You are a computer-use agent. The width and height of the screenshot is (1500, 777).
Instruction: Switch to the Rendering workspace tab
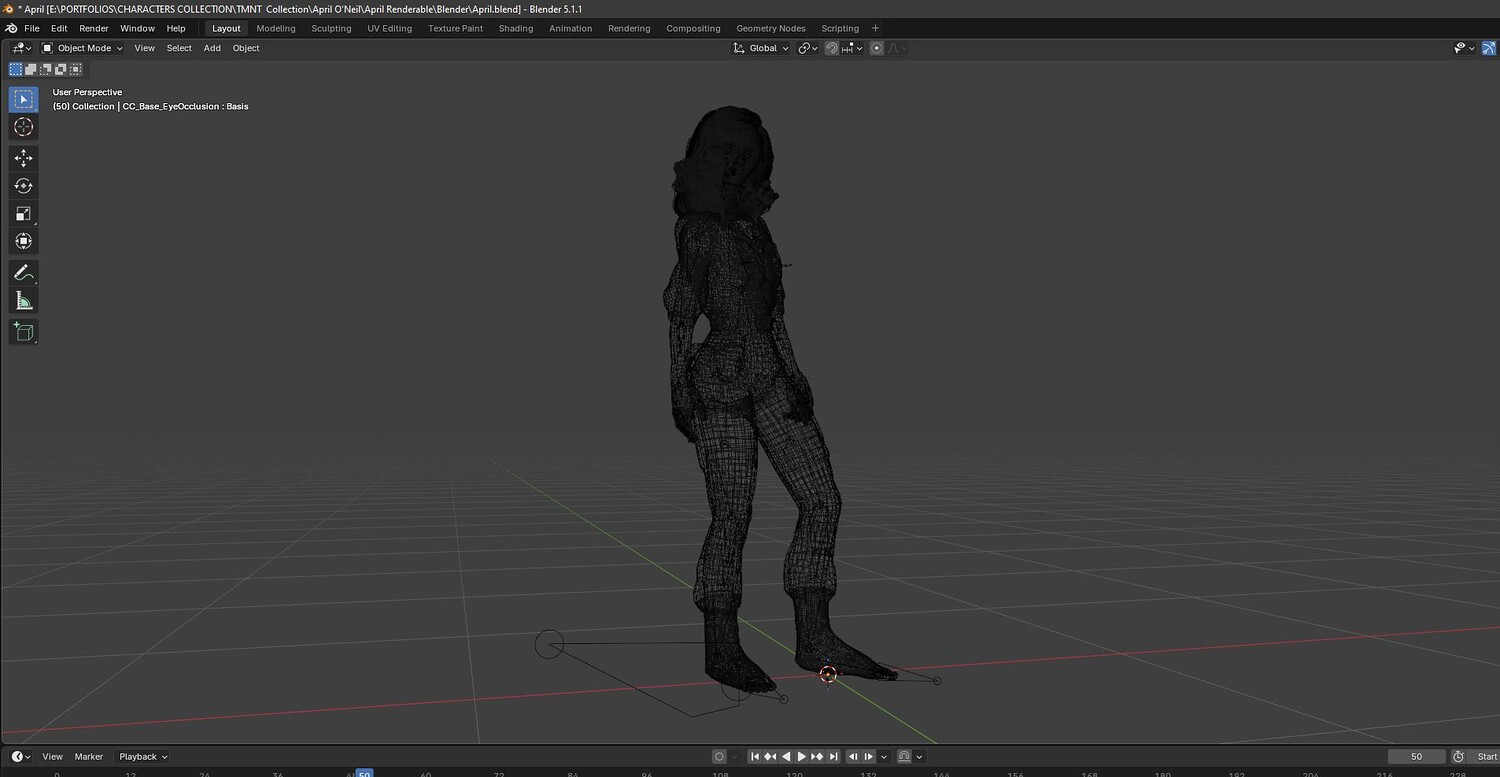[x=629, y=28]
